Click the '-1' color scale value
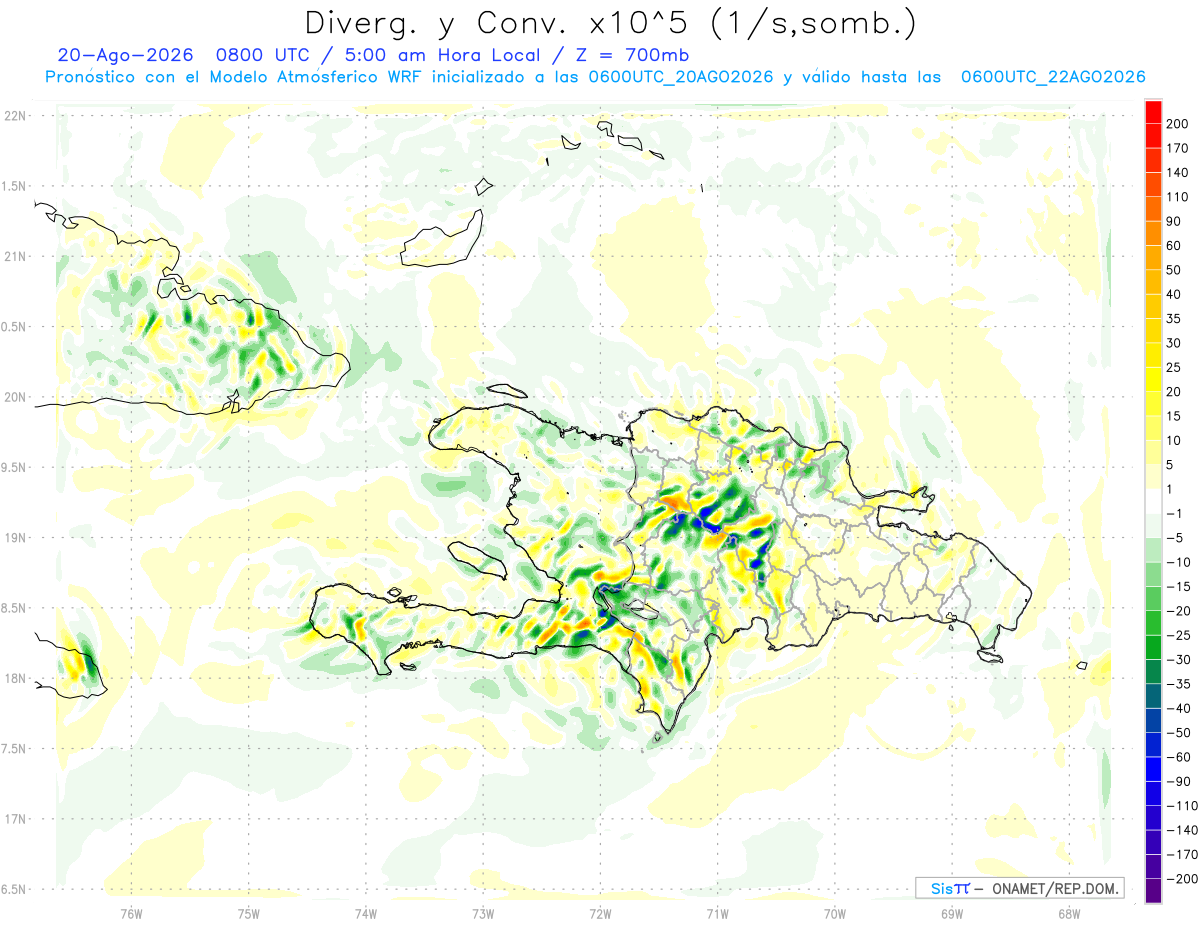 (x=1173, y=513)
